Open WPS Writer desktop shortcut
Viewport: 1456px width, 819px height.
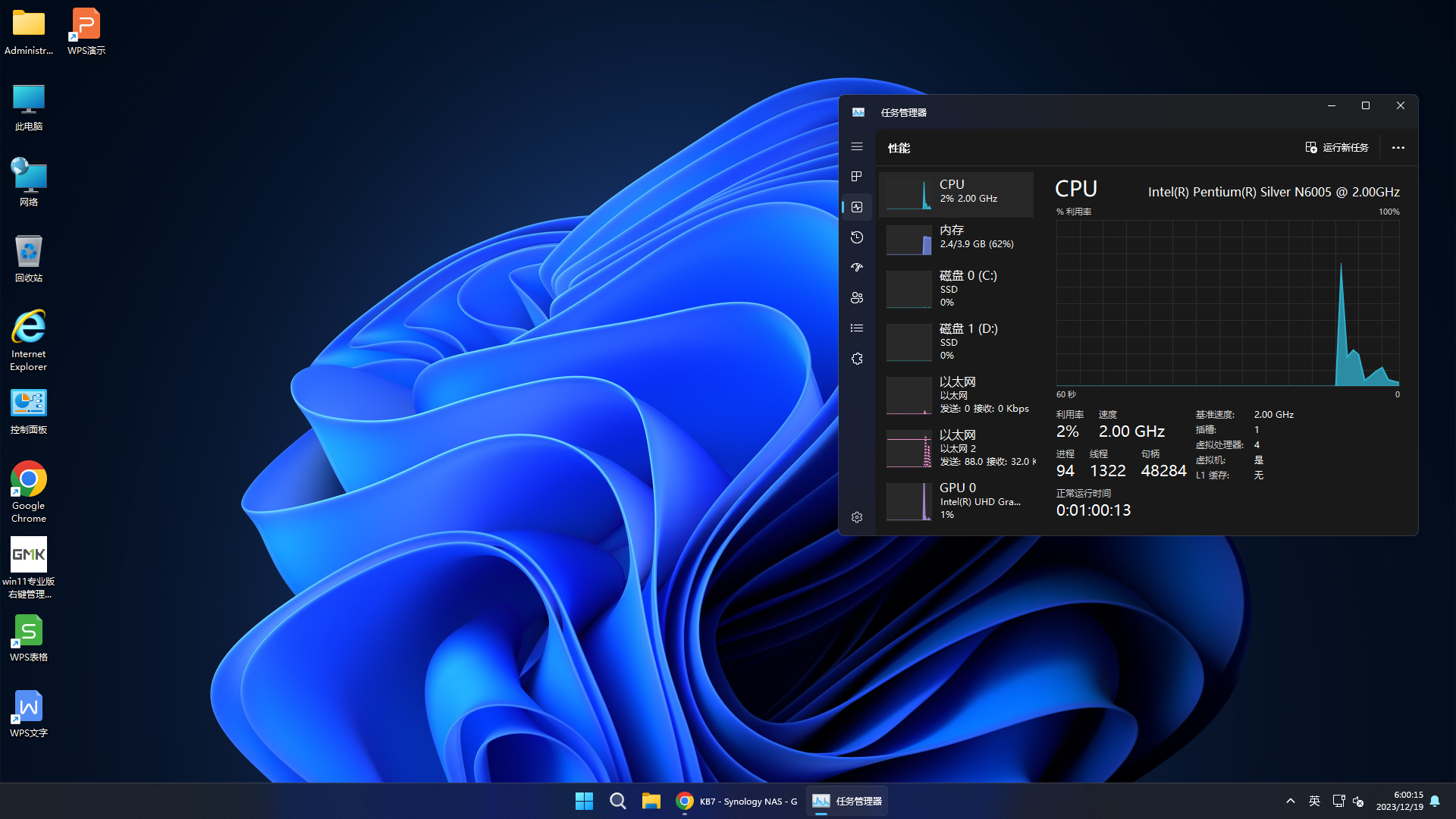[x=29, y=714]
